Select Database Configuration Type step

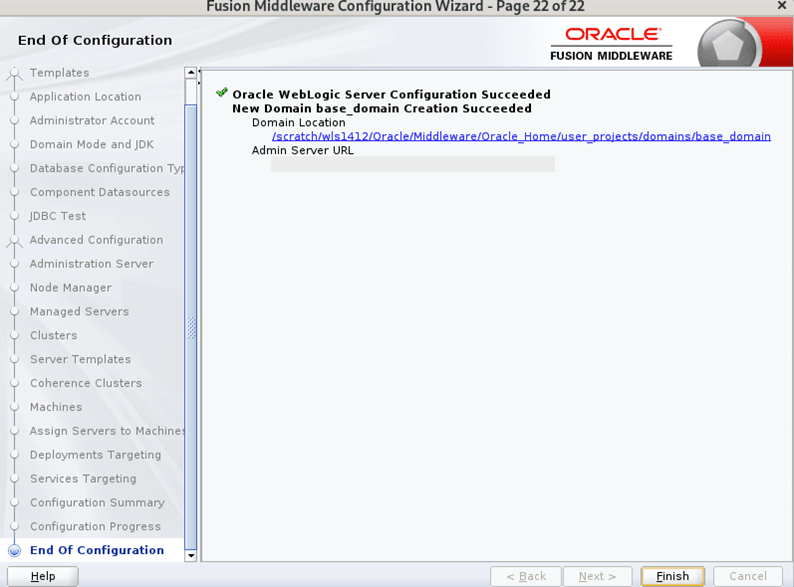click(x=107, y=168)
